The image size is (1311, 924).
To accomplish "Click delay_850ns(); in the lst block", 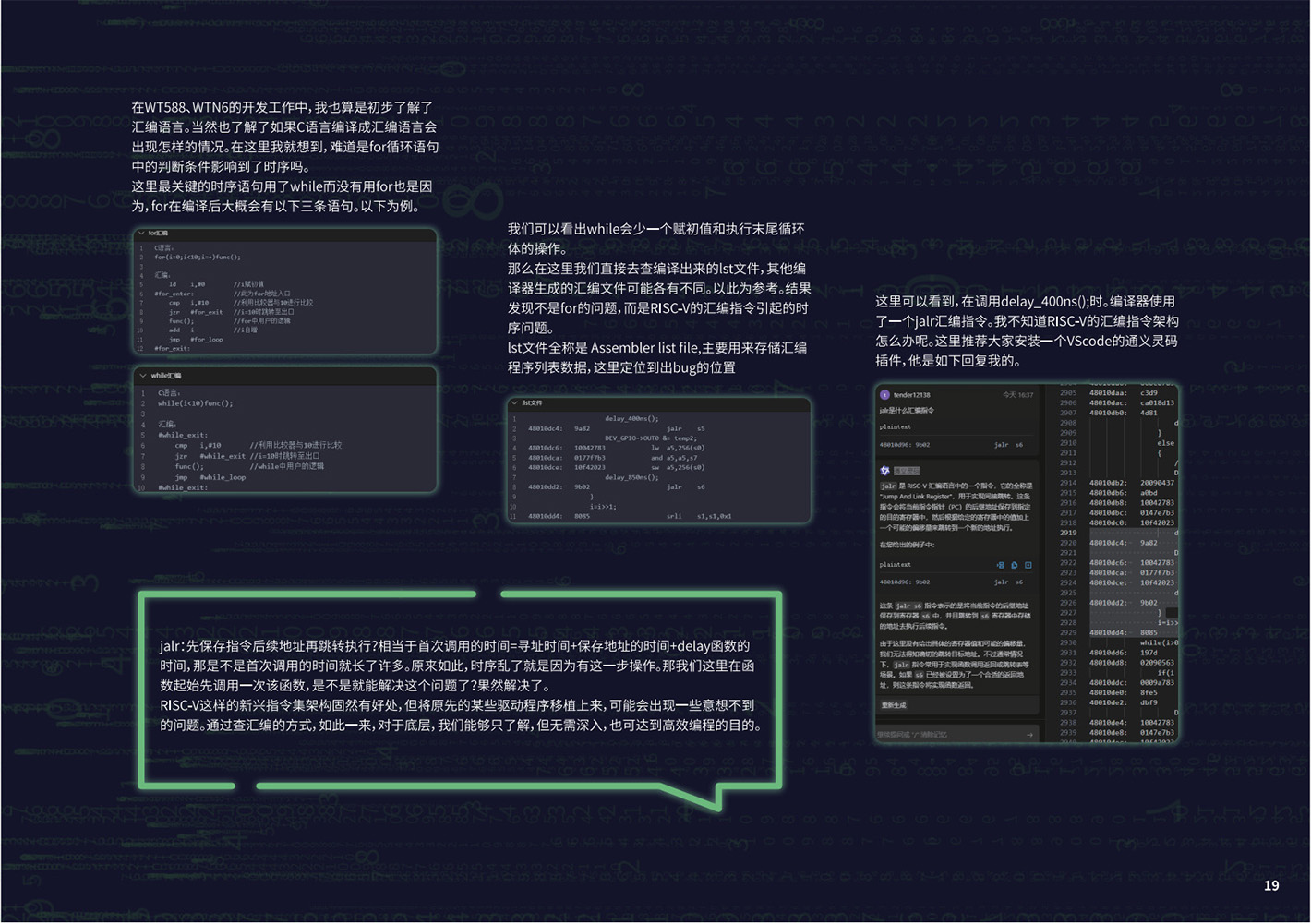I will (x=632, y=477).
